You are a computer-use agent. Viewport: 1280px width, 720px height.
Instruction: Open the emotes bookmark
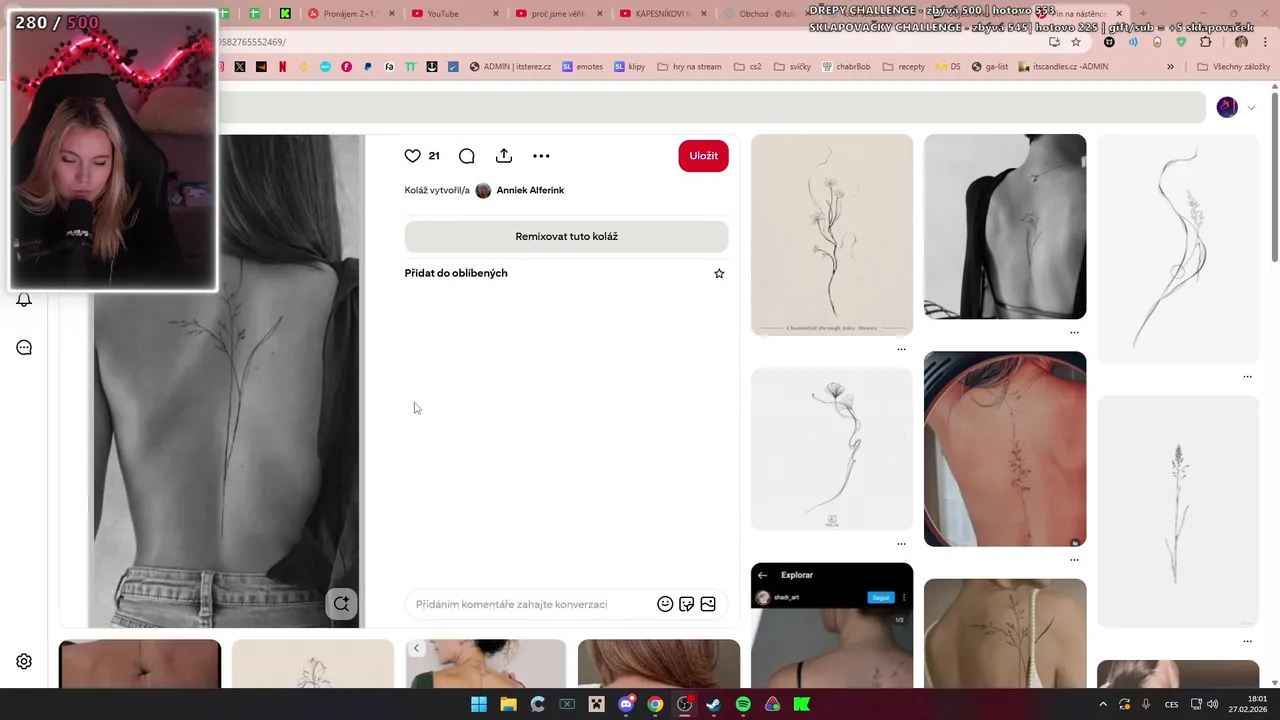click(x=582, y=67)
